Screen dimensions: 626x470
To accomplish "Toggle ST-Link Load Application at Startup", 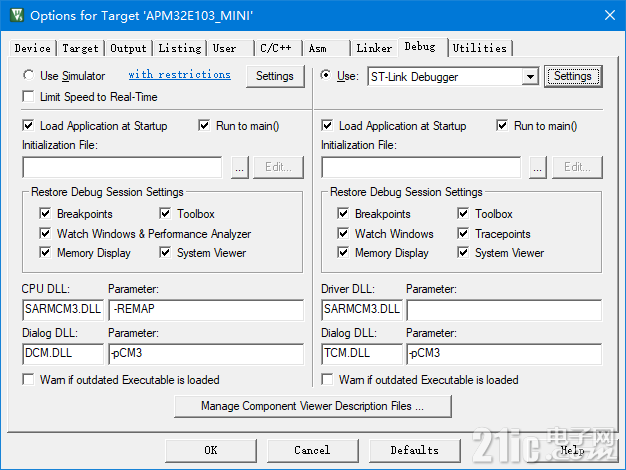I will (x=327, y=125).
